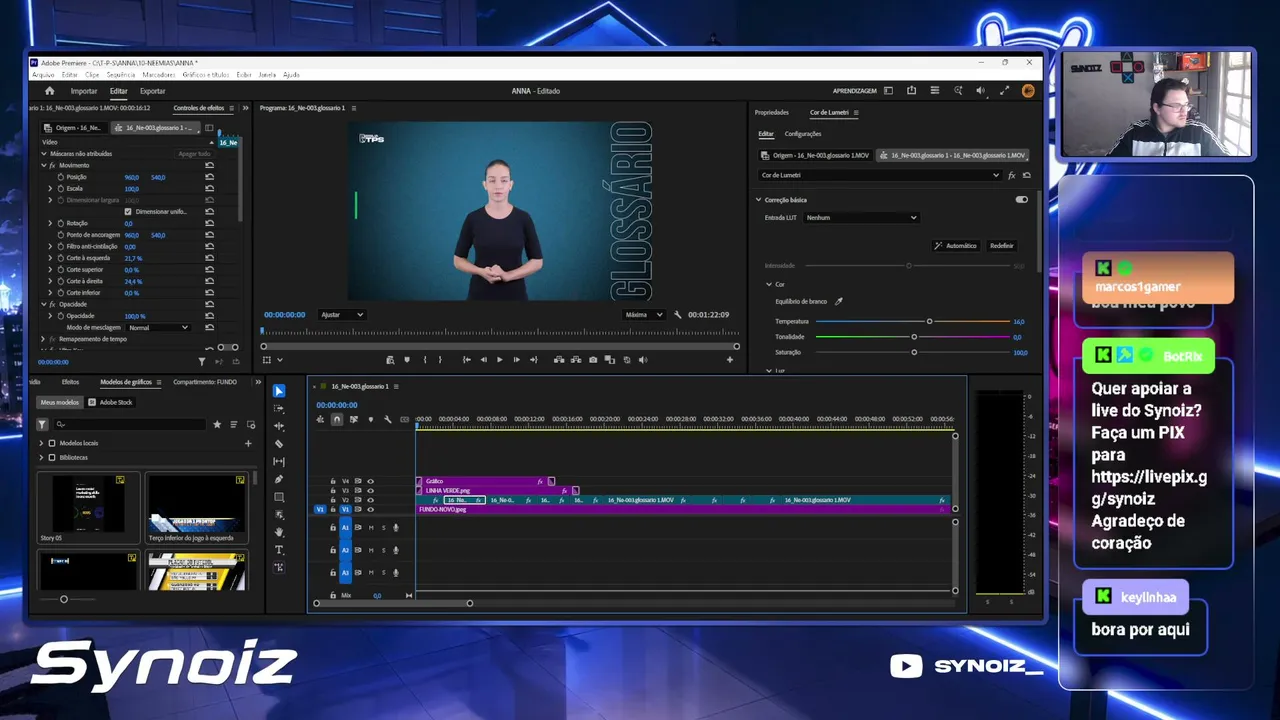Adjust the Temperatura slider handle
Screen dimensions: 1280x720
[929, 321]
